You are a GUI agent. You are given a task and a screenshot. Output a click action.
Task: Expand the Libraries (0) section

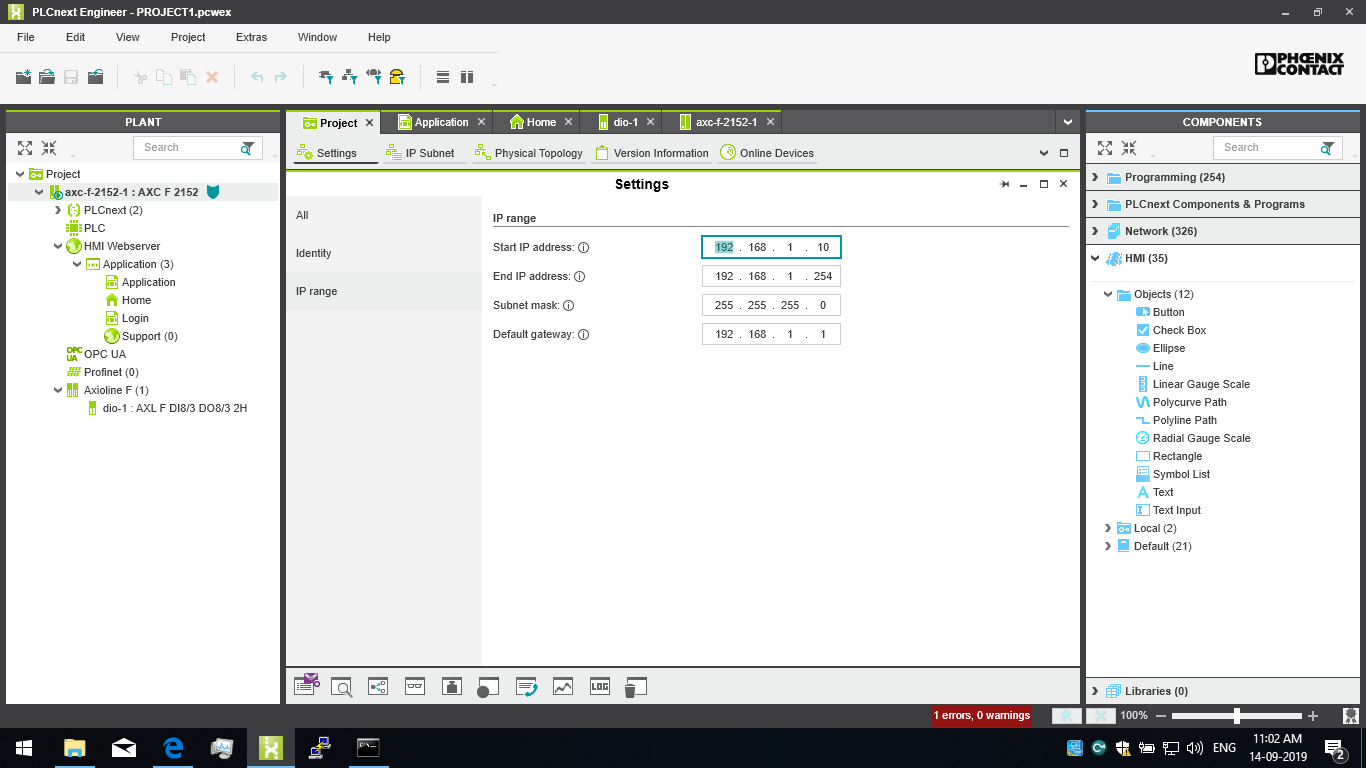pos(1096,691)
